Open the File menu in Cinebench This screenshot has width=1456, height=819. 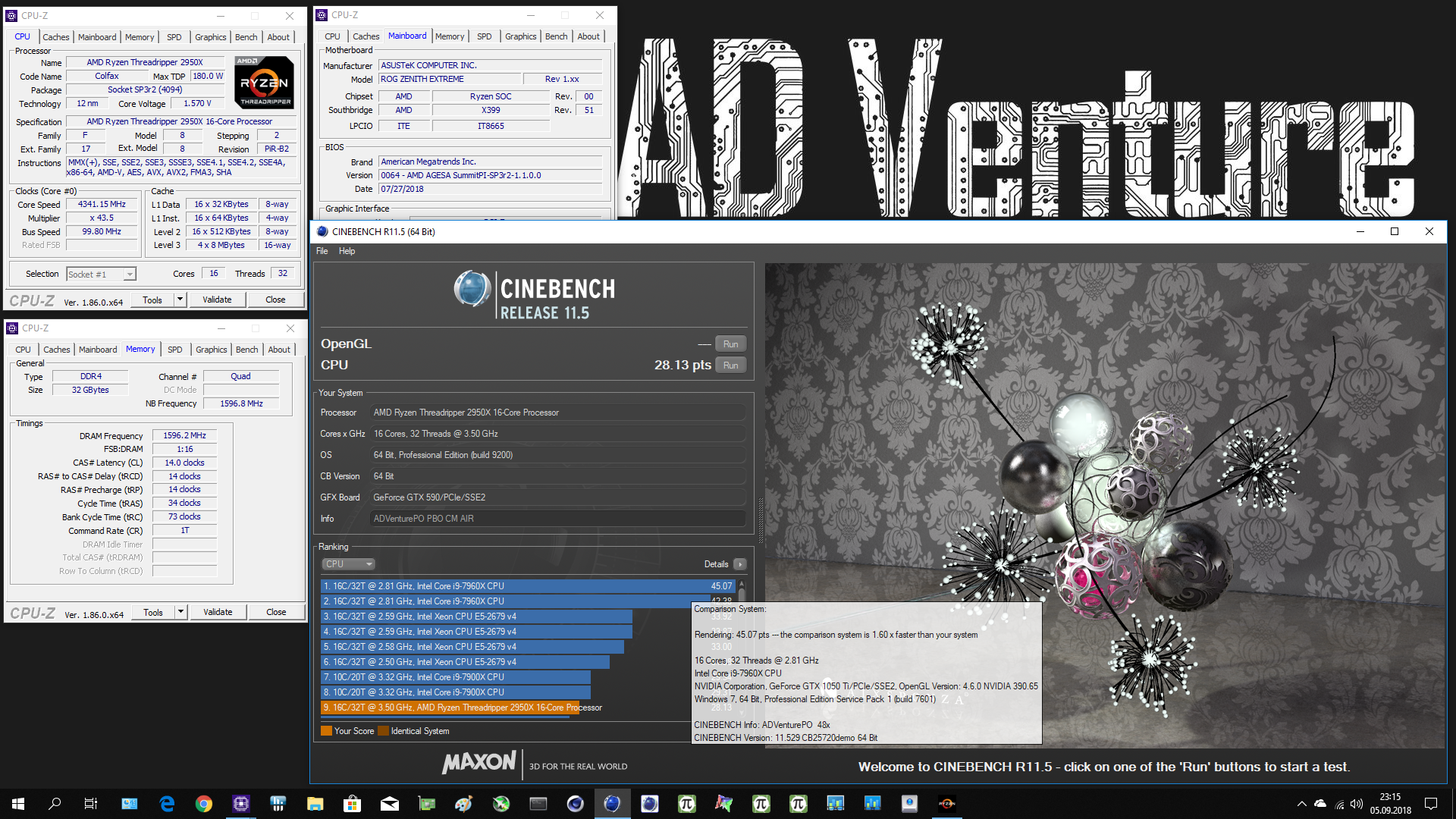pyautogui.click(x=322, y=252)
